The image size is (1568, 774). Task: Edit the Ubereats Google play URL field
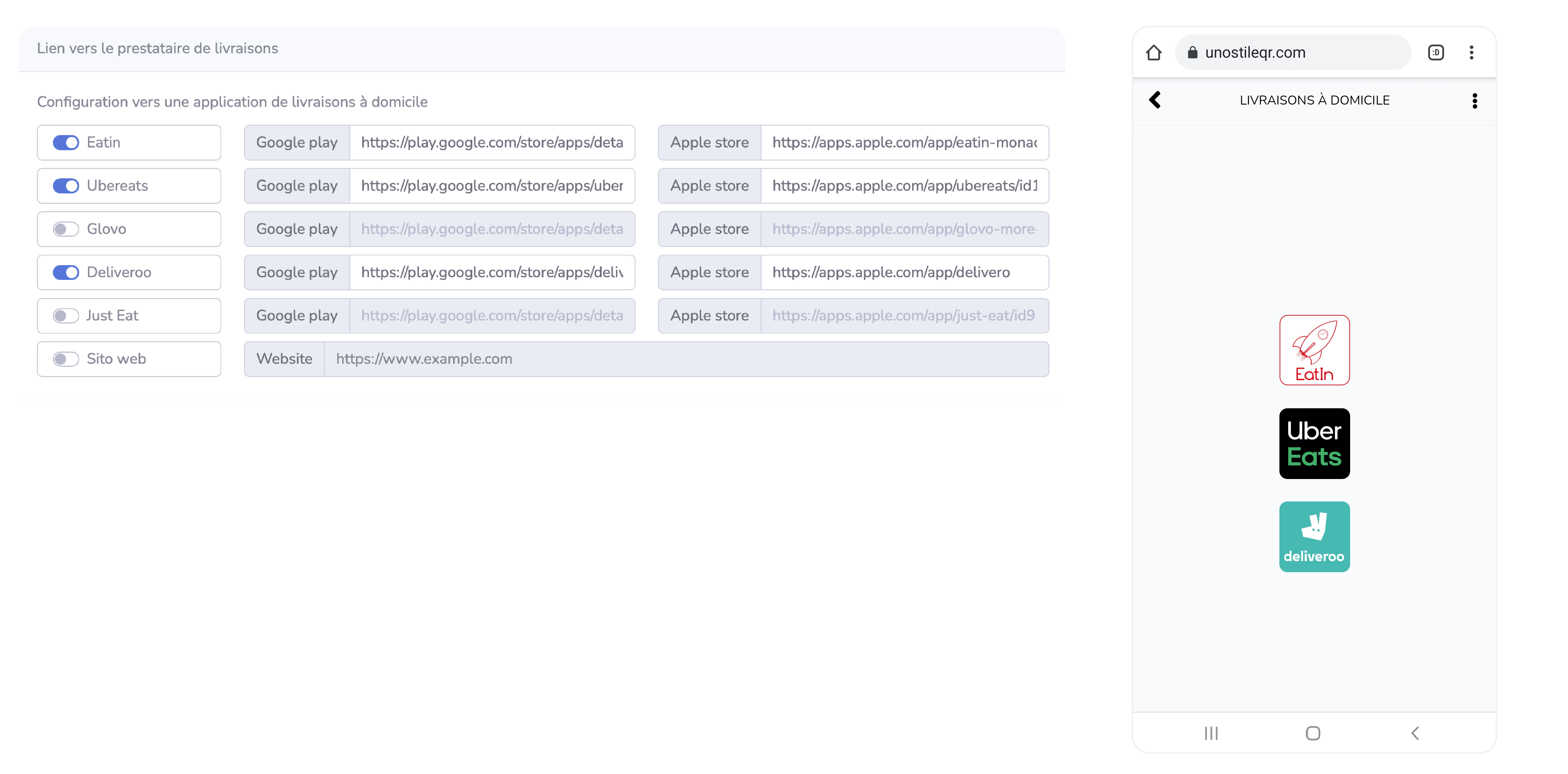coord(491,186)
